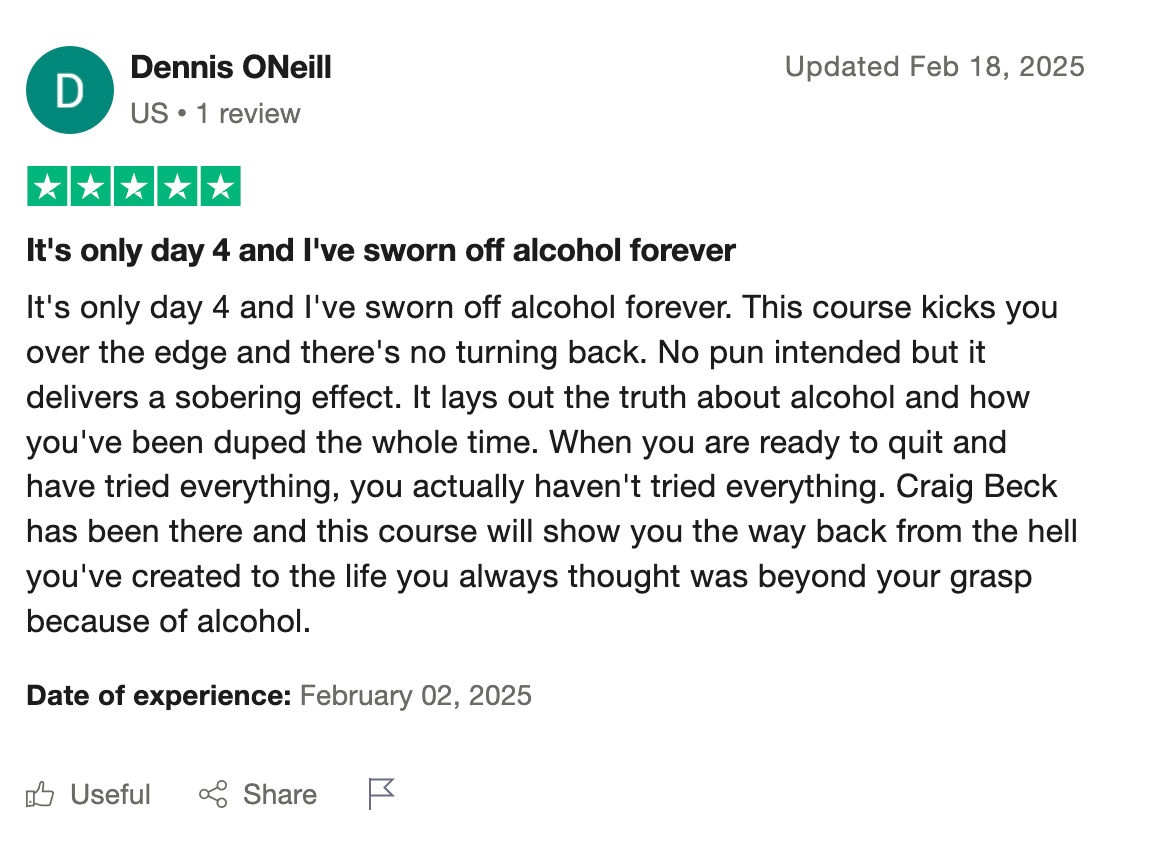
Task: Click the thumbs-up Useful icon
Action: click(40, 795)
